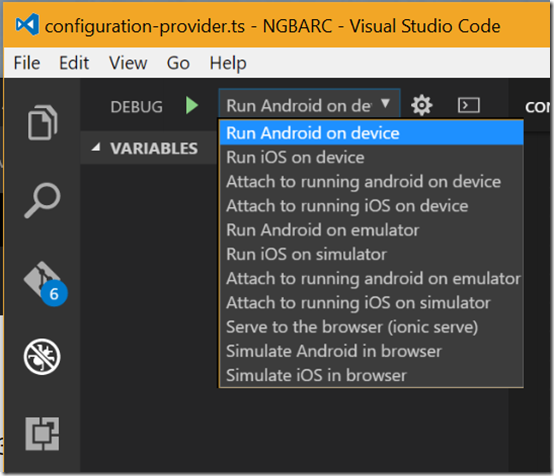Select Run iOS on device
This screenshot has height=476, width=554.
[x=371, y=157]
